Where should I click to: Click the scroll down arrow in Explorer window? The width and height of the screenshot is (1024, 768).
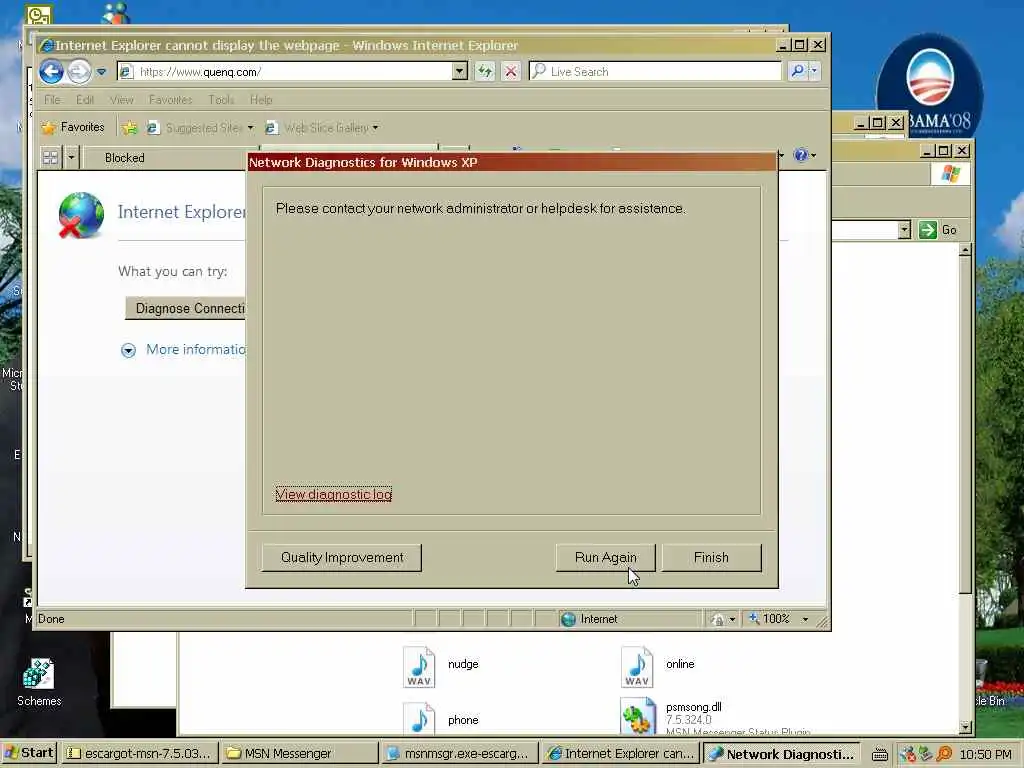pos(965,727)
